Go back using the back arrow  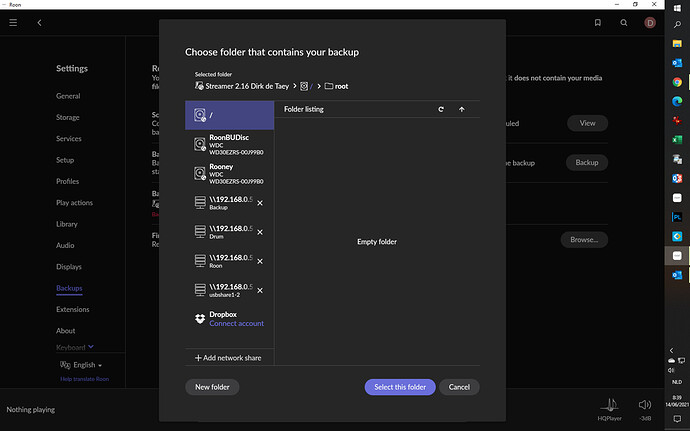click(39, 22)
